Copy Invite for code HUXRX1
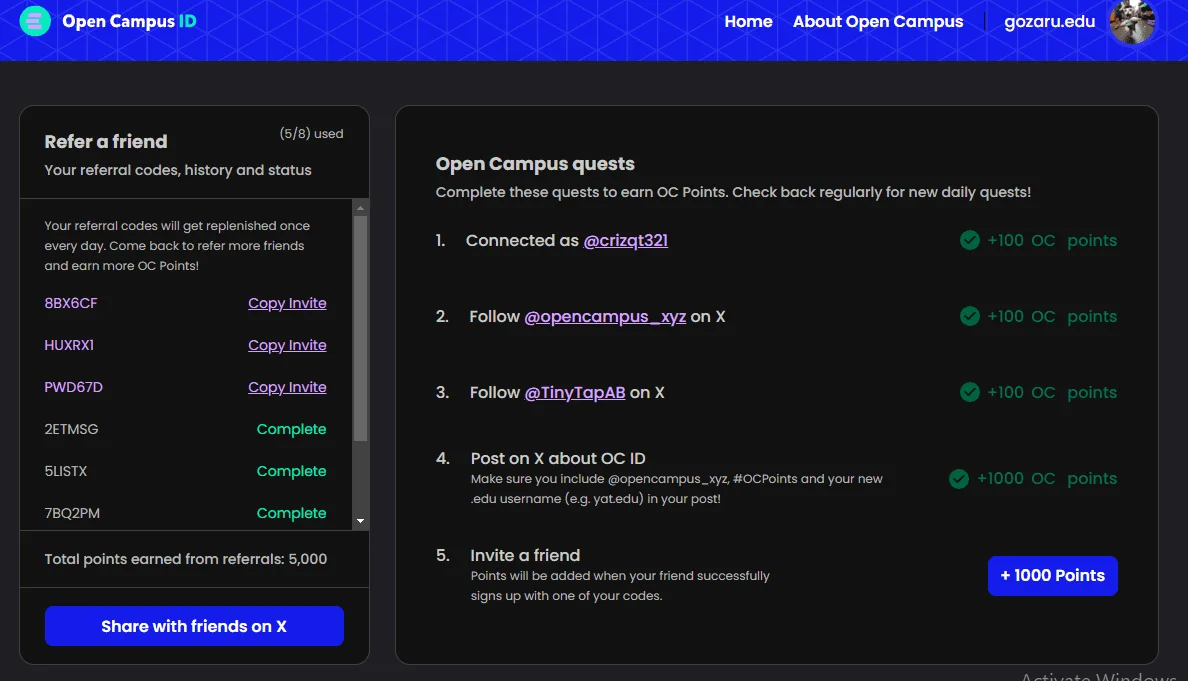The image size is (1188, 681). coord(287,345)
